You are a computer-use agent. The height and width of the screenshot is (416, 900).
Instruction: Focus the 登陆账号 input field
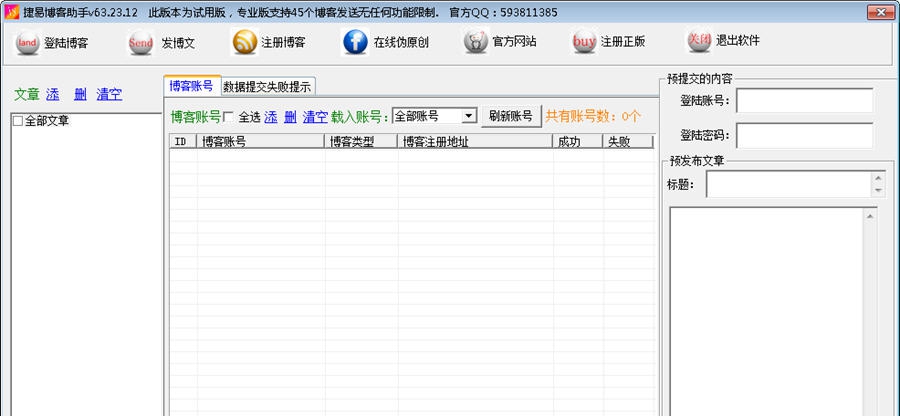(805, 100)
